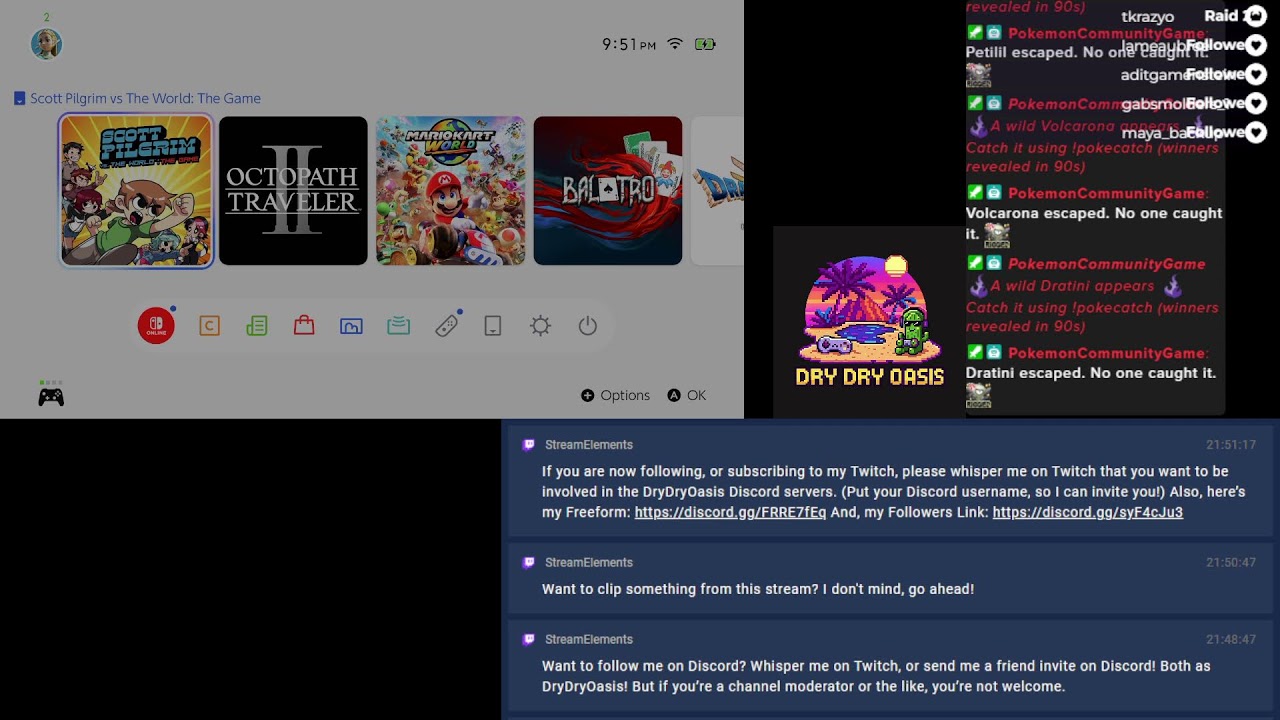Click the 'Volcarona escaped. No one caught it.' message
Screen dimensions: 1280x720
[1094, 222]
